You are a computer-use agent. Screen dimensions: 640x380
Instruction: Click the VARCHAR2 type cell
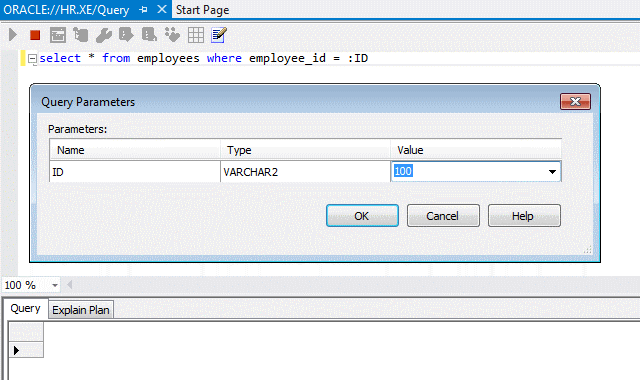tap(305, 172)
